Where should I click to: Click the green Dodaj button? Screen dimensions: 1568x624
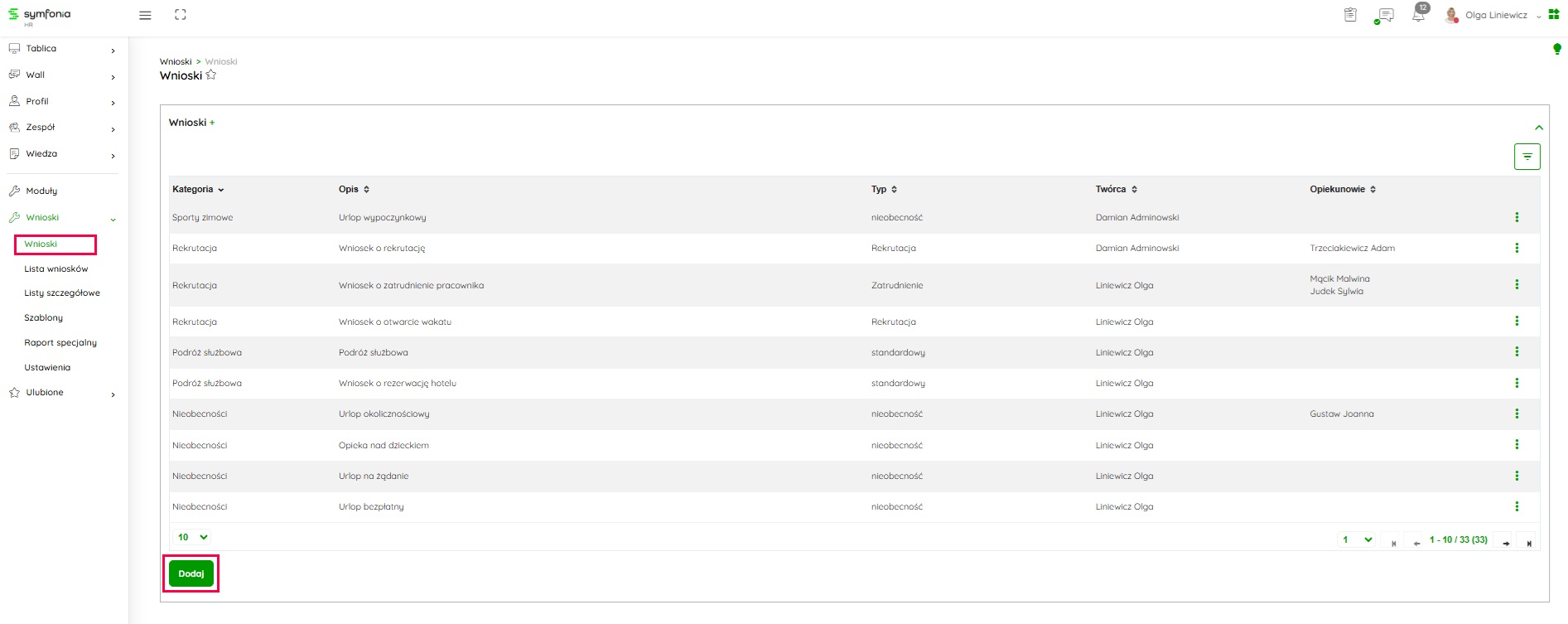(191, 573)
